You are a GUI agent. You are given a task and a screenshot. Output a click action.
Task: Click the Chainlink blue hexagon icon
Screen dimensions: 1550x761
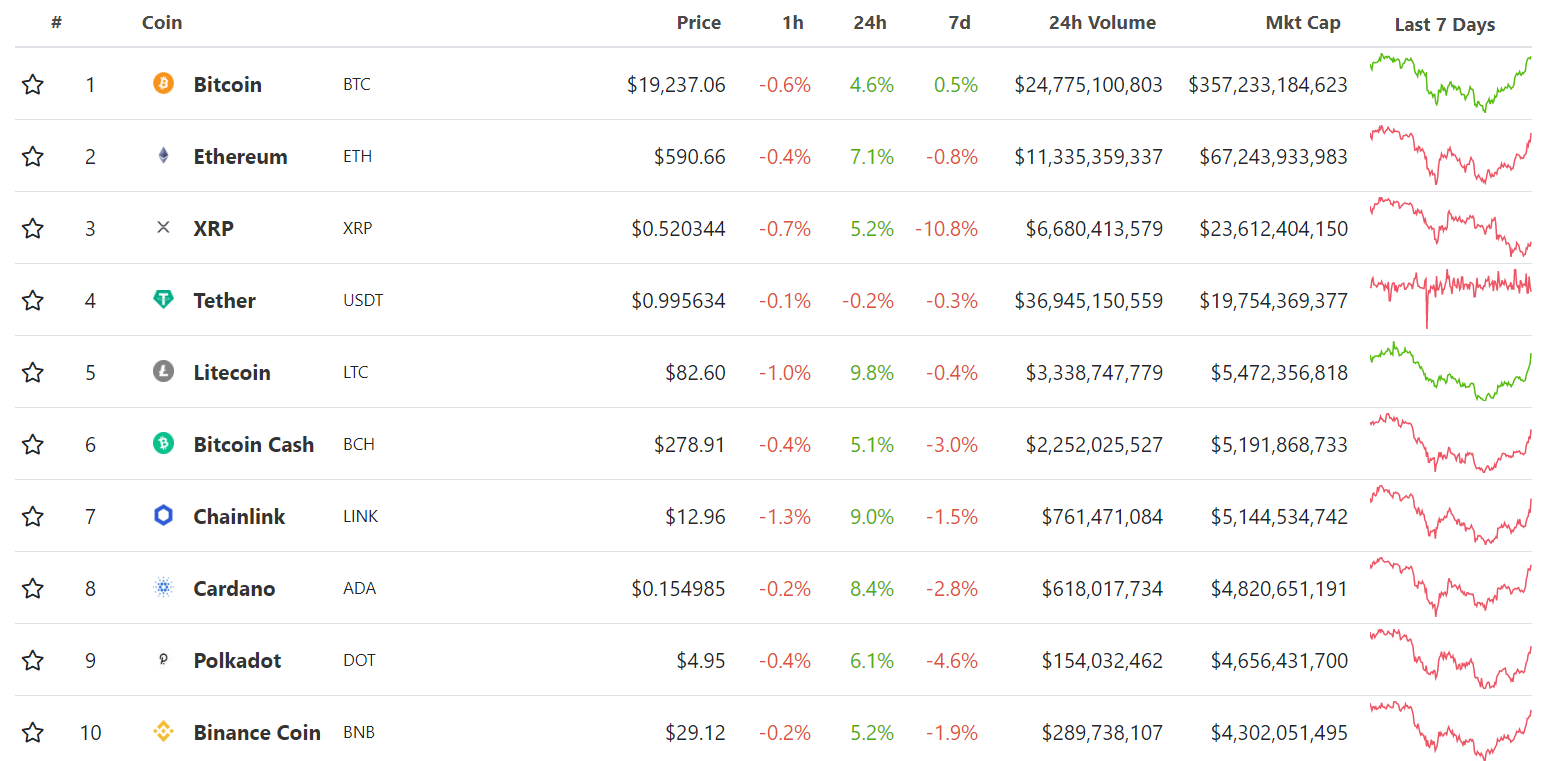coord(163,516)
